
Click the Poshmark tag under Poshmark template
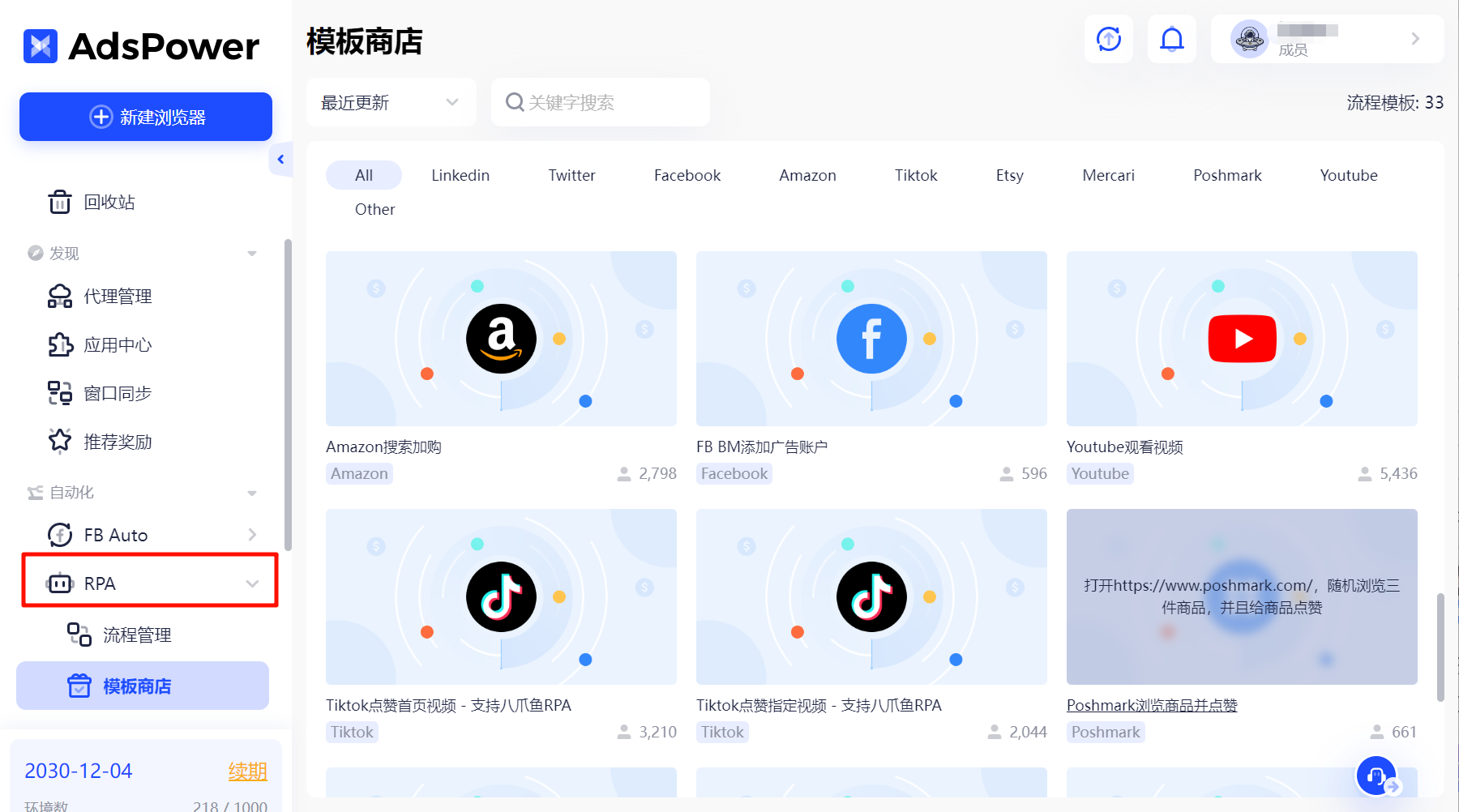coord(1106,732)
